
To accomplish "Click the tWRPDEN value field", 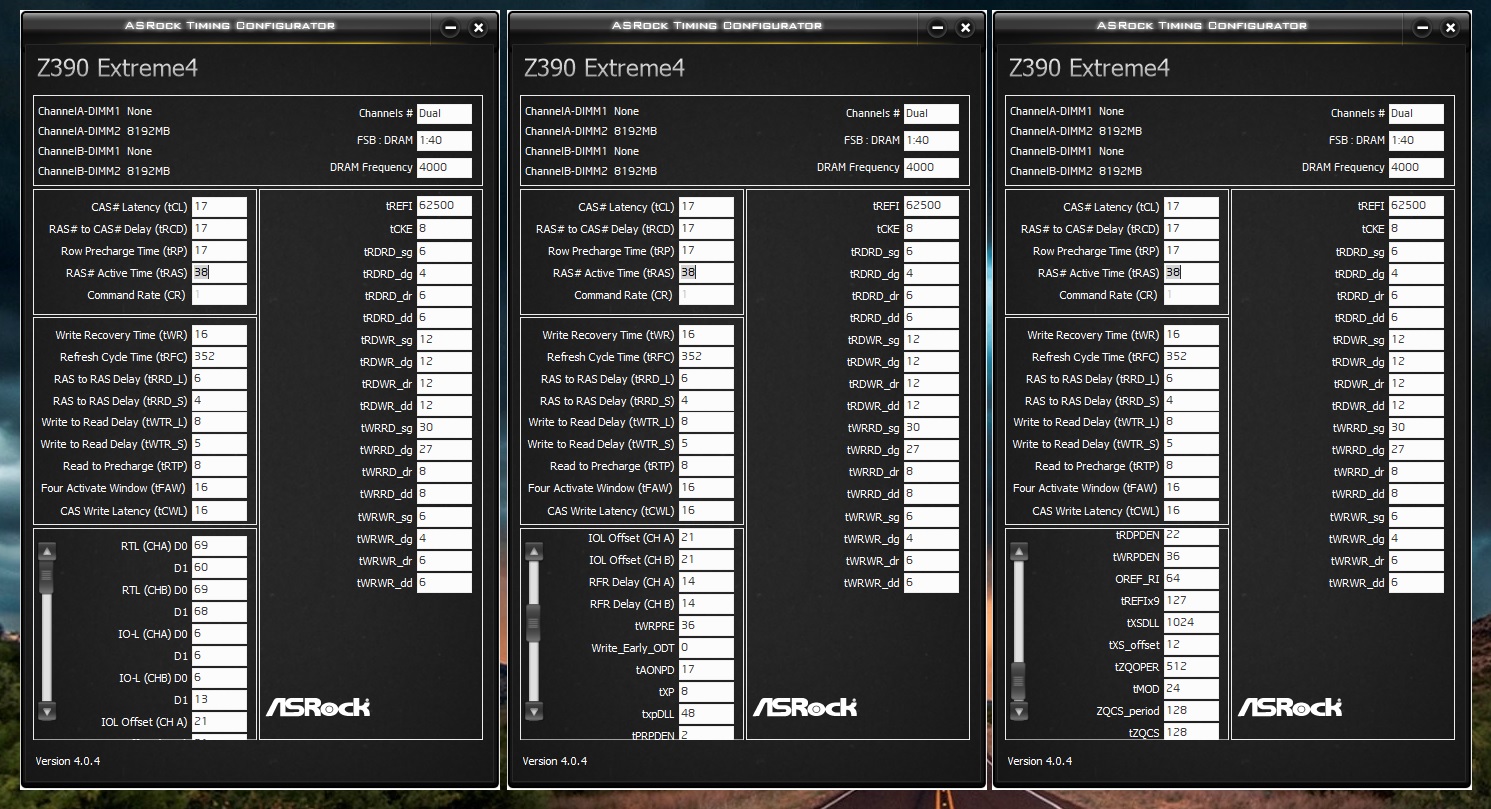I will [1191, 557].
